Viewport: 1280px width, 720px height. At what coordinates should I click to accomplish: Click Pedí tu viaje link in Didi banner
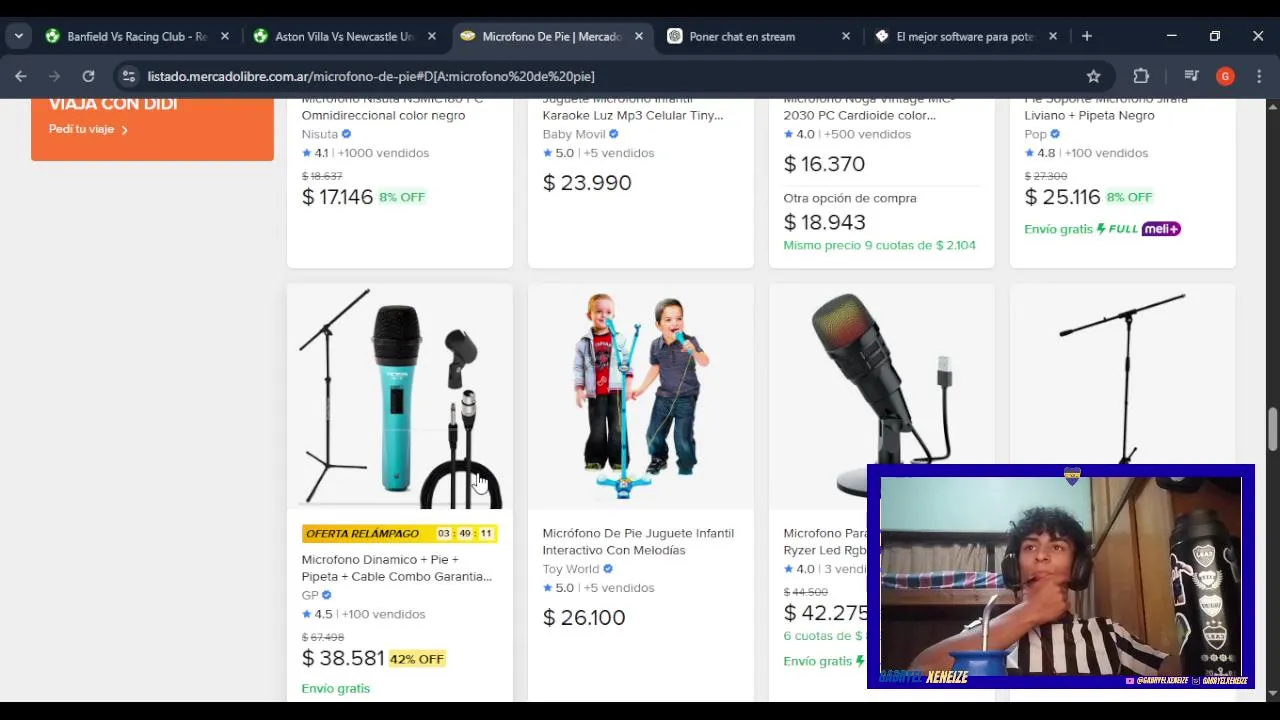88,129
